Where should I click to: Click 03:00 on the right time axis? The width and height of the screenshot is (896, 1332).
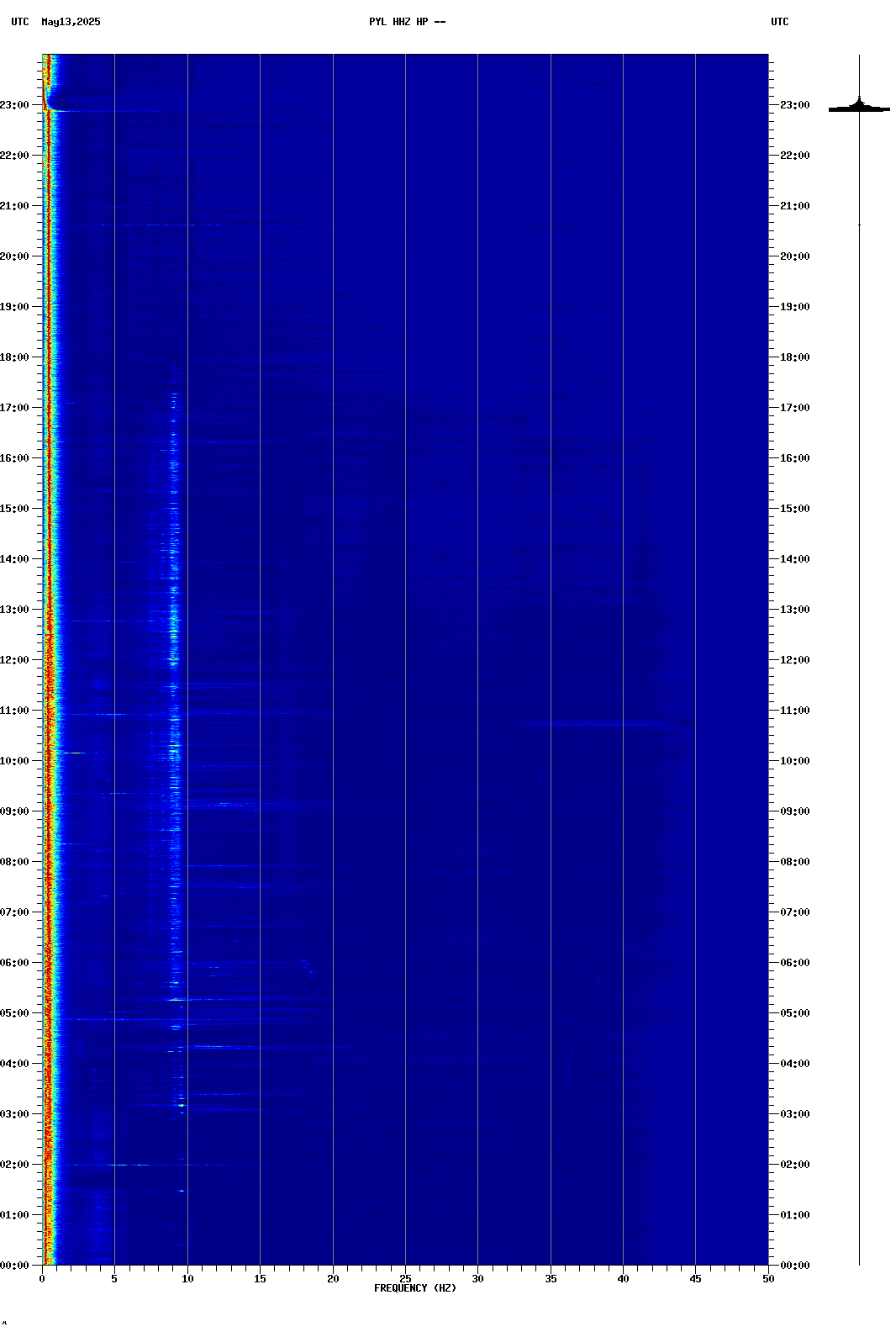794,1114
